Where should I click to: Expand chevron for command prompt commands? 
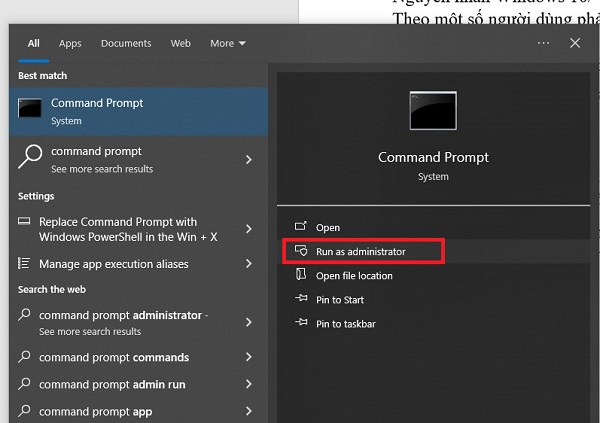point(249,357)
